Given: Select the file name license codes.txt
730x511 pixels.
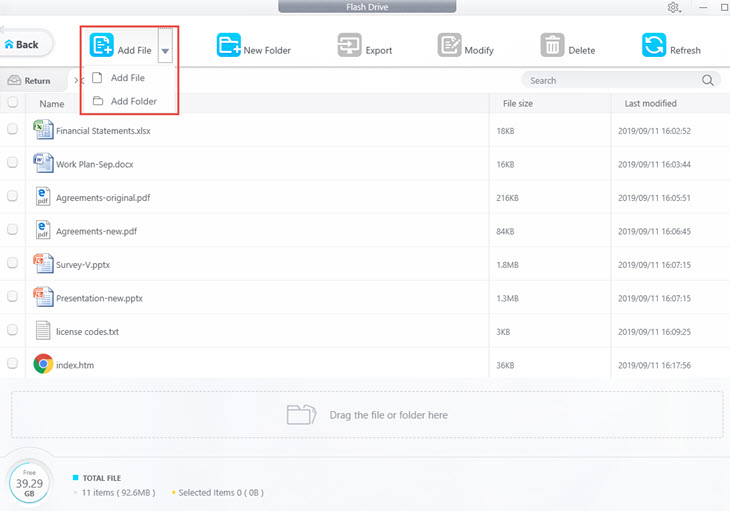Looking at the screenshot, I should coord(88,332).
